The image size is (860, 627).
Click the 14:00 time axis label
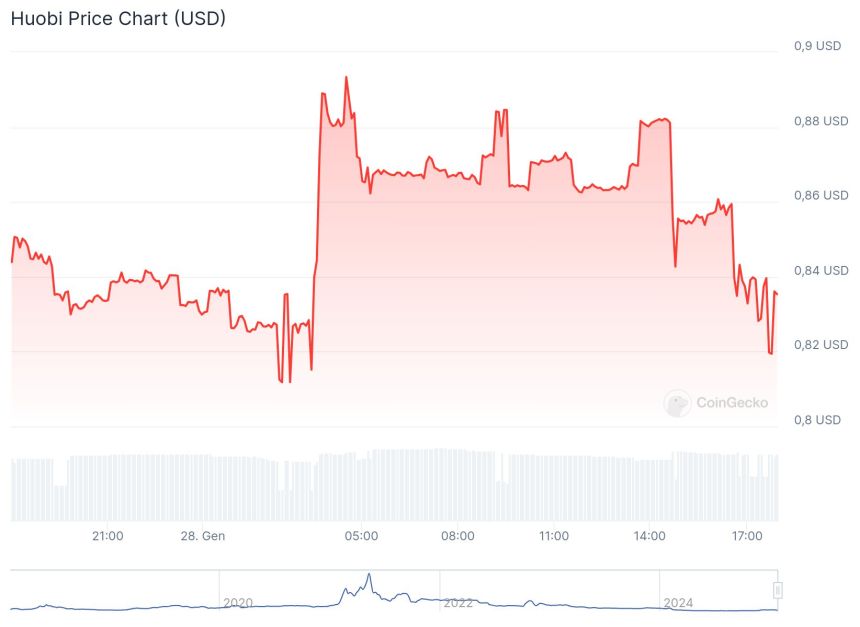pos(650,536)
